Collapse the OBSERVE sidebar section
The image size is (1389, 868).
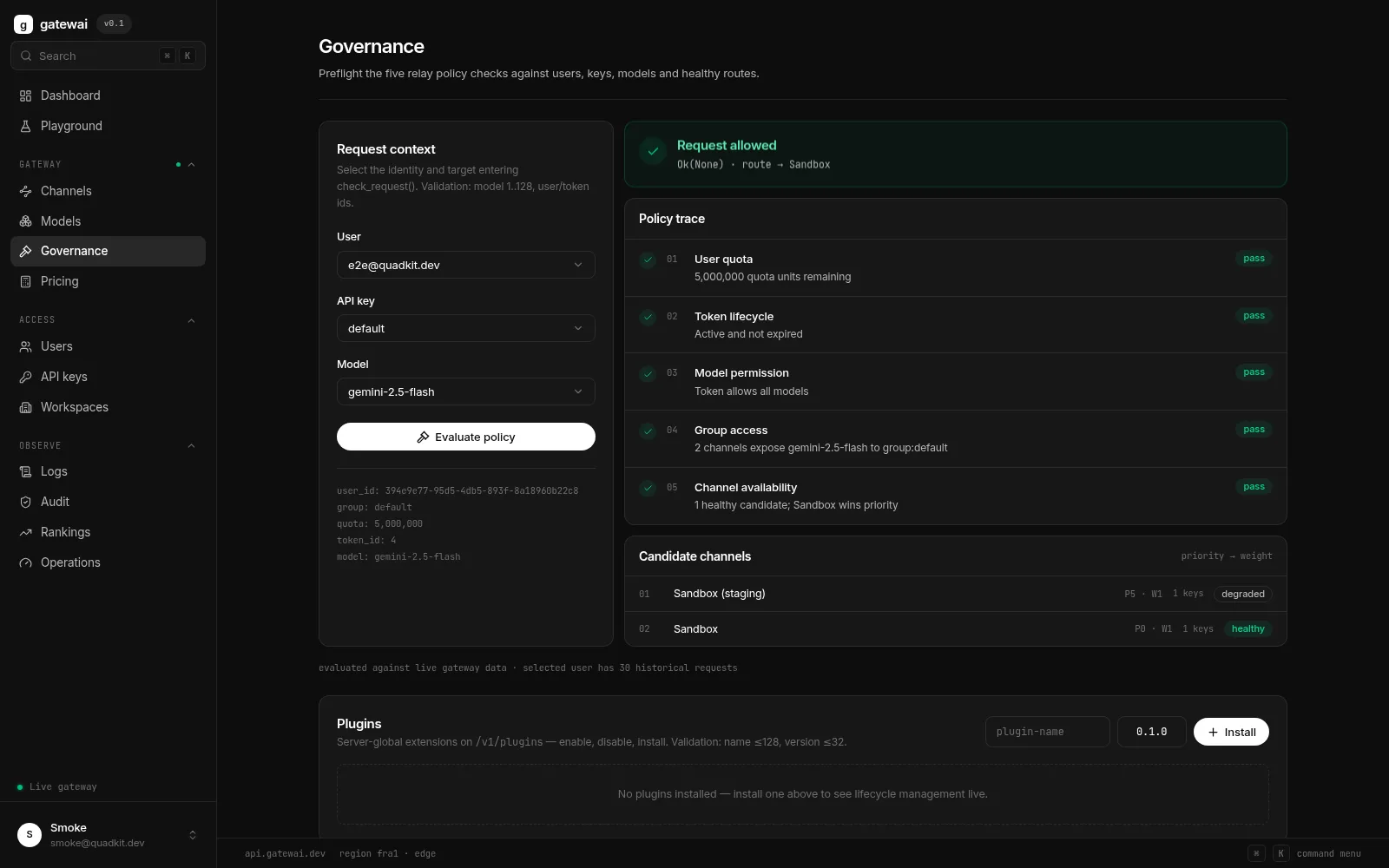click(x=191, y=445)
